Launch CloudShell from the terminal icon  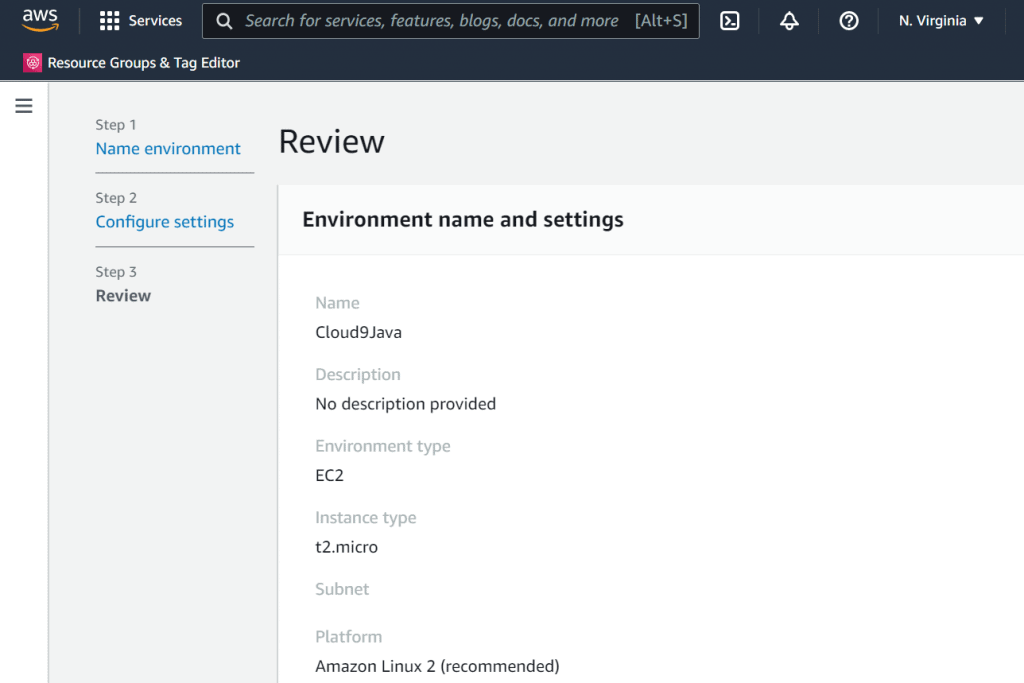[x=730, y=21]
